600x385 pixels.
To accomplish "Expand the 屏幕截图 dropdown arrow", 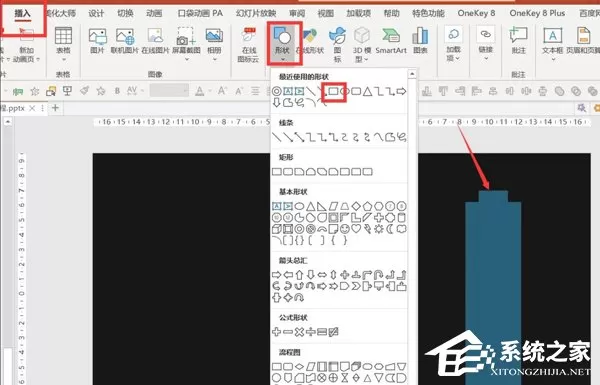I will coord(186,60).
